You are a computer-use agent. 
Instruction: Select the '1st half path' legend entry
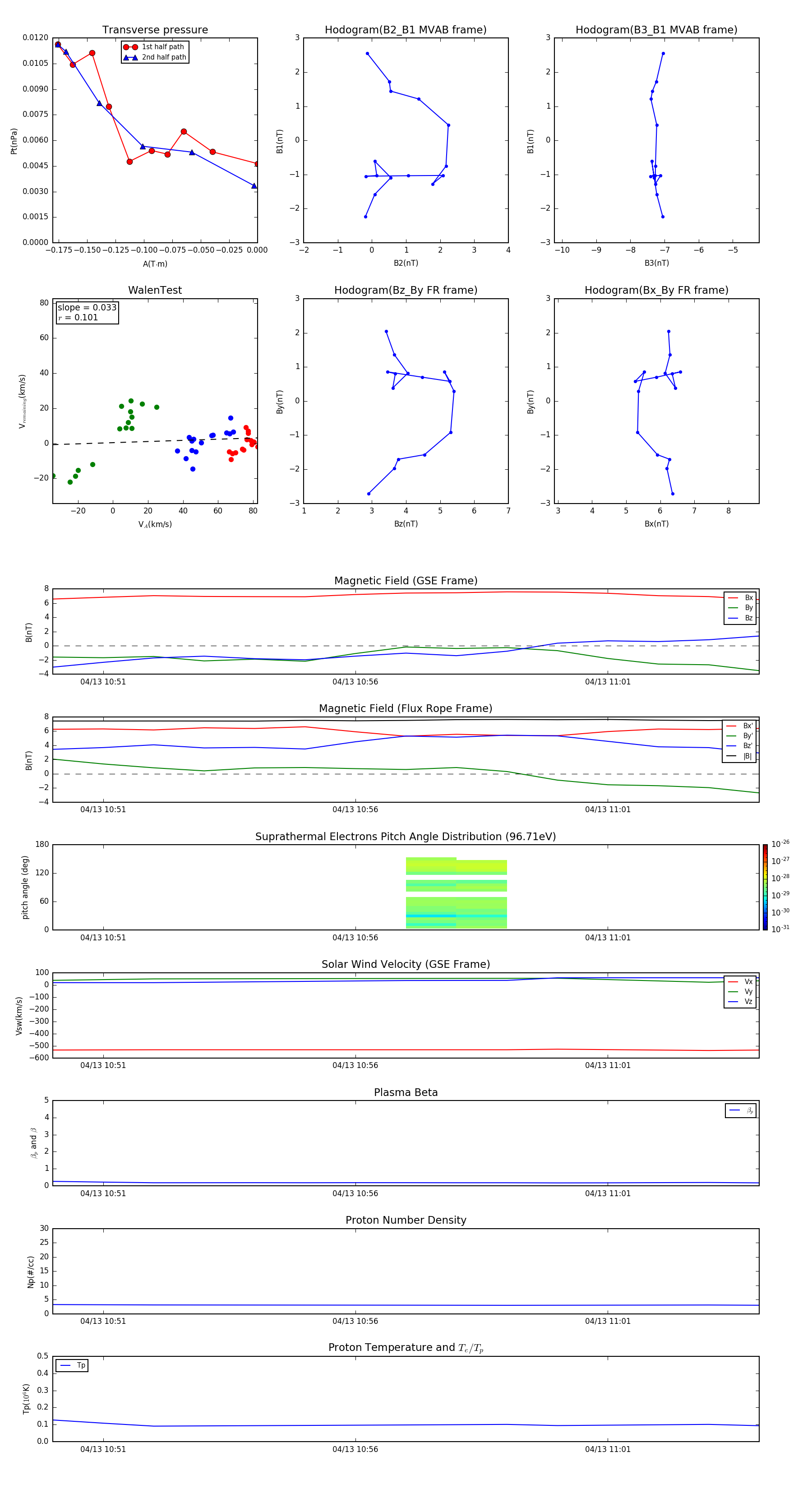(154, 47)
